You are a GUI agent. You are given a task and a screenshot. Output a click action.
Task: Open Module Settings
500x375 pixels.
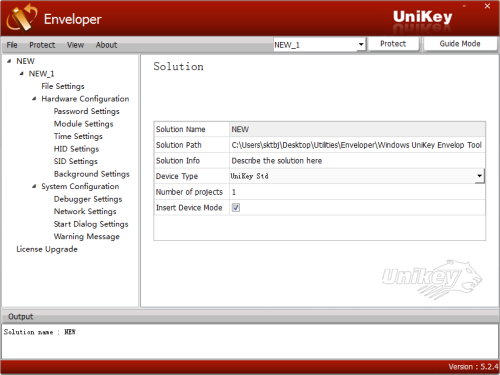click(83, 124)
